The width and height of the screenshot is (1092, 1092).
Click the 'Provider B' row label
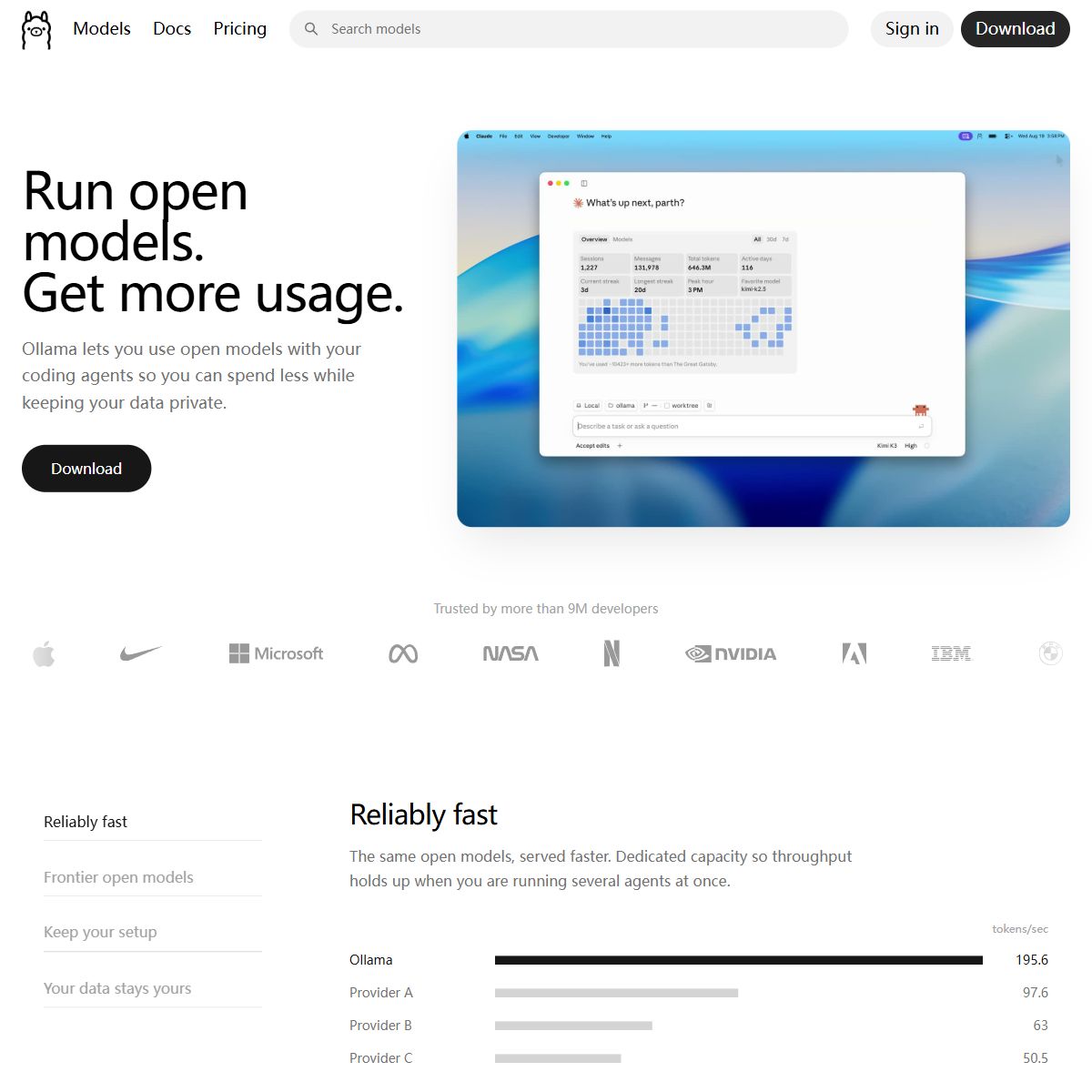point(380,1026)
